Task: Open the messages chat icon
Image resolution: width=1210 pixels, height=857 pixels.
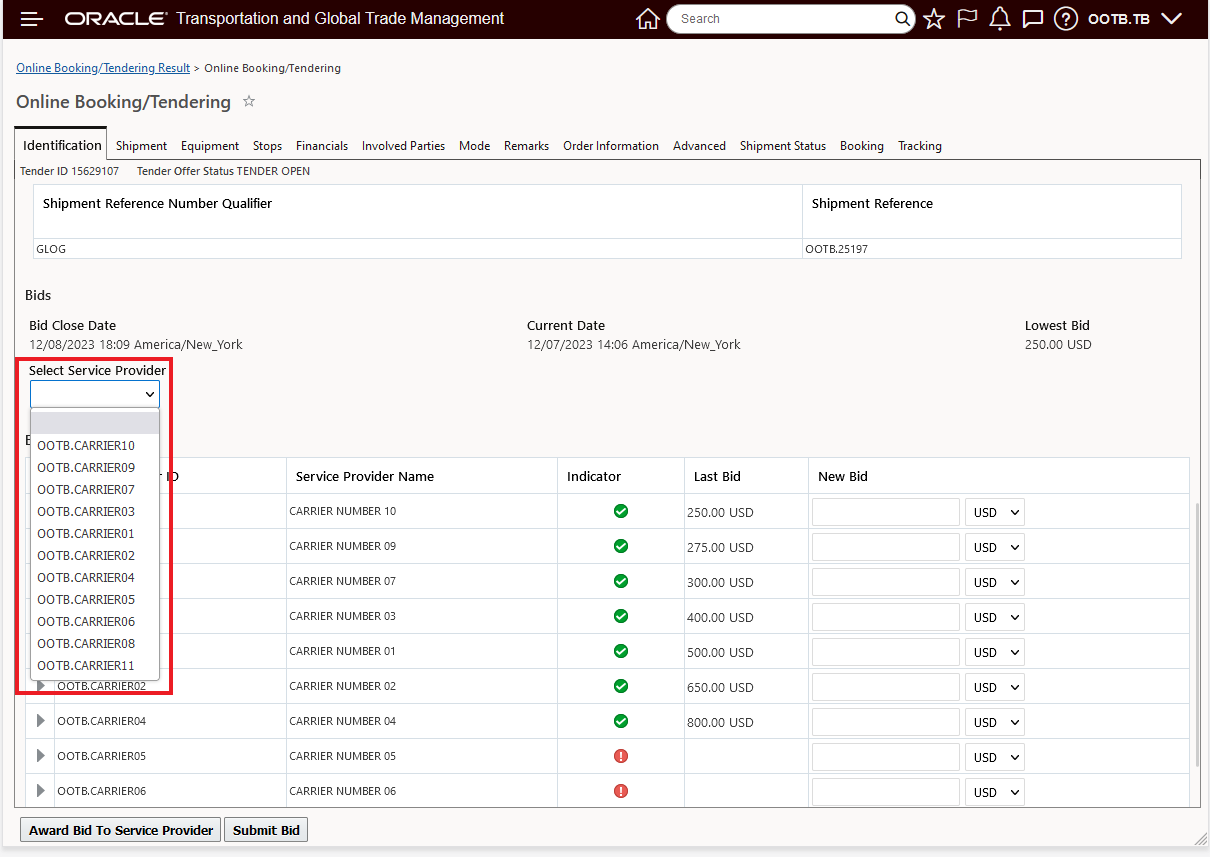Action: pos(1033,19)
